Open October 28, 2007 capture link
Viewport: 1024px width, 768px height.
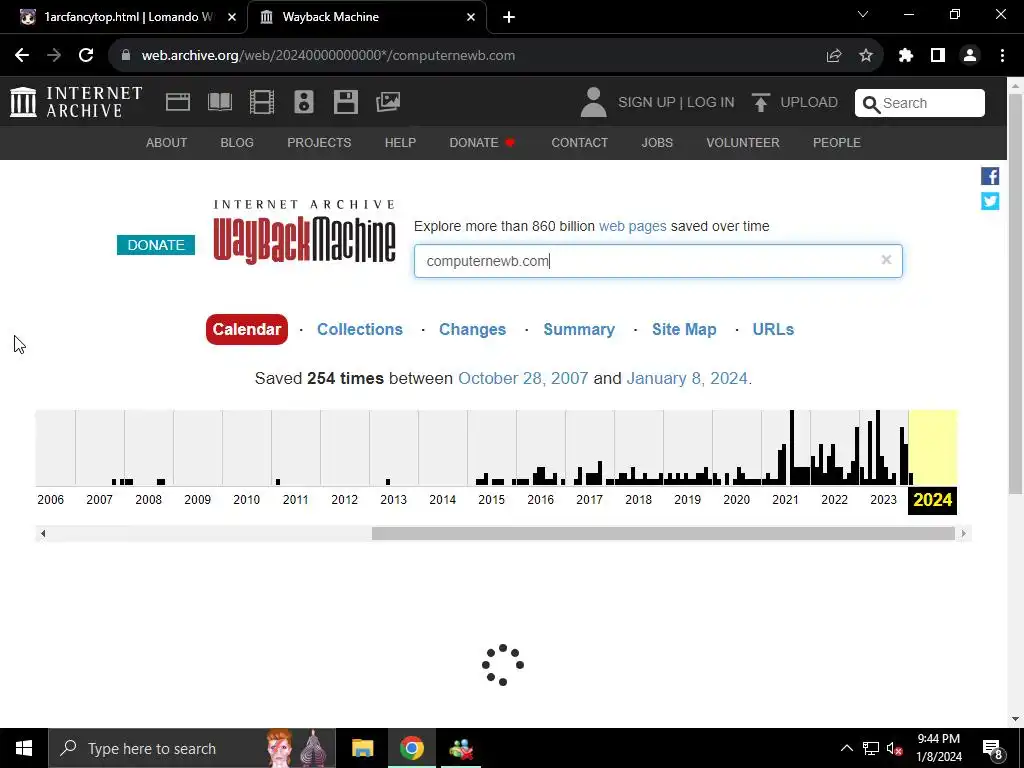point(522,378)
